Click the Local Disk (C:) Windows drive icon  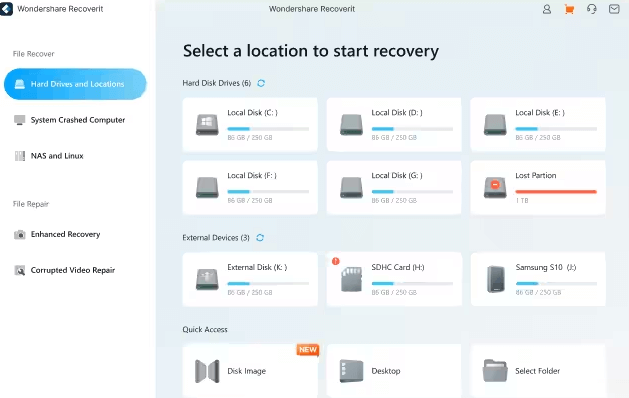[x=207, y=124]
